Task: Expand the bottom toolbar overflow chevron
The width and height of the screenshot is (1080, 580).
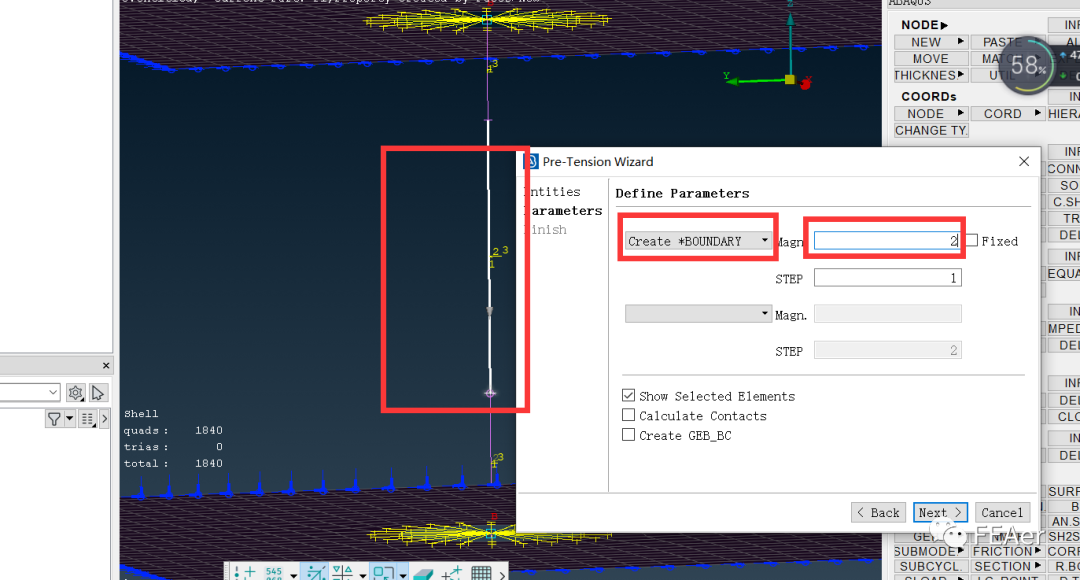Action: tap(502, 574)
